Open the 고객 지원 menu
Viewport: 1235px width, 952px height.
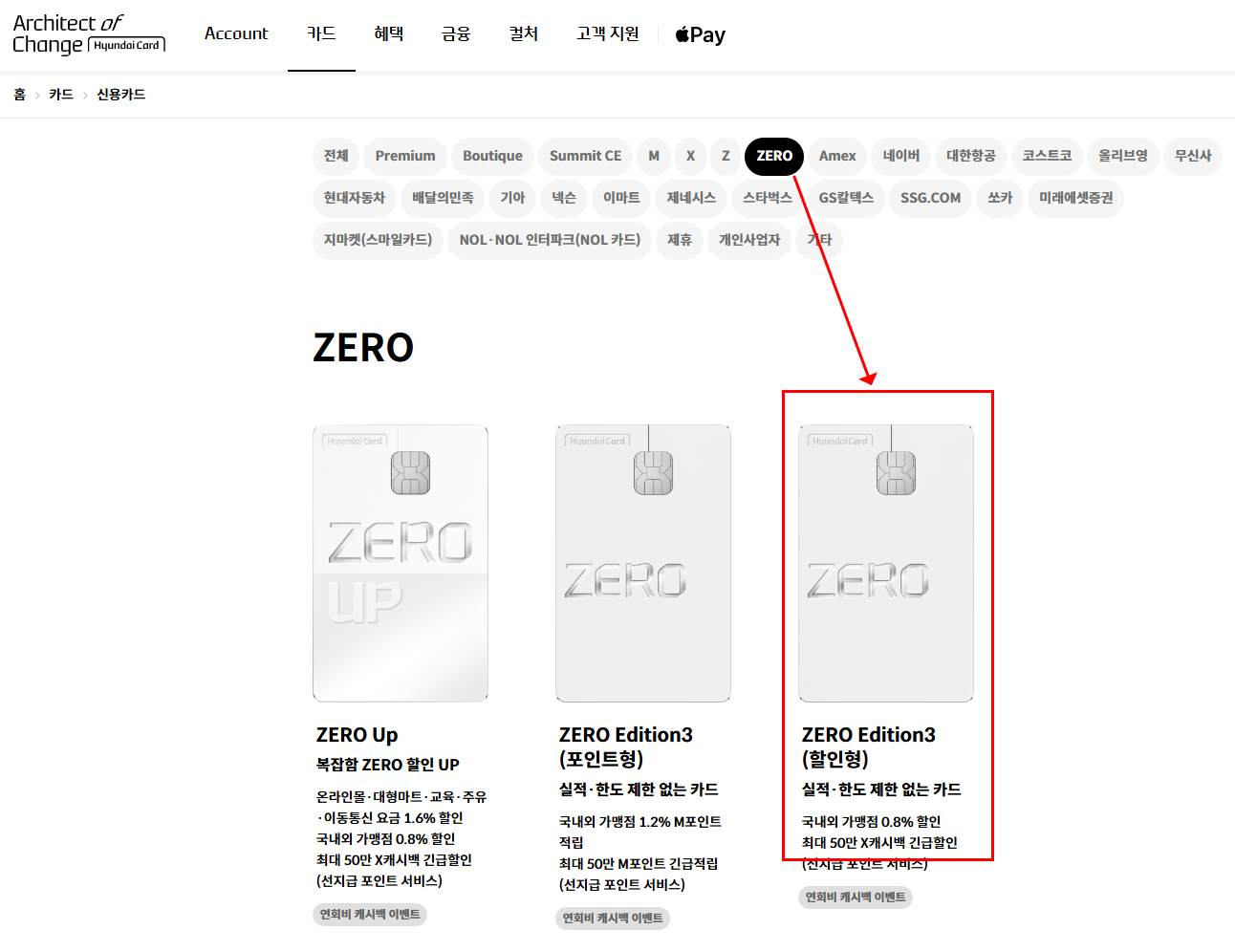click(608, 33)
